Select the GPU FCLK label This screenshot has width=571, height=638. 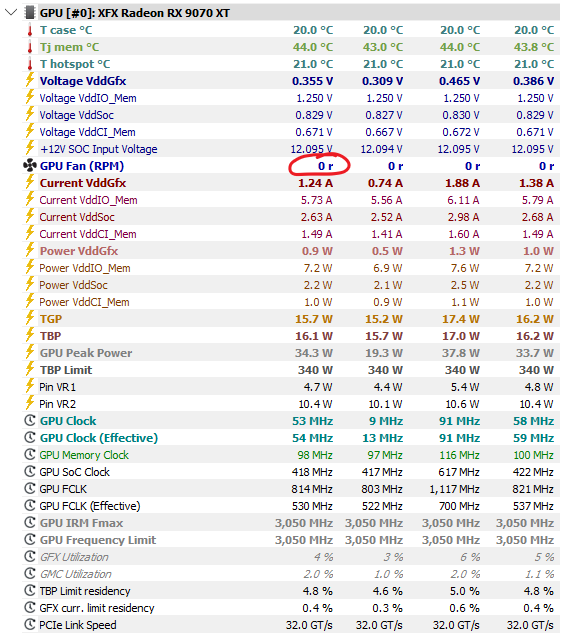point(63,489)
